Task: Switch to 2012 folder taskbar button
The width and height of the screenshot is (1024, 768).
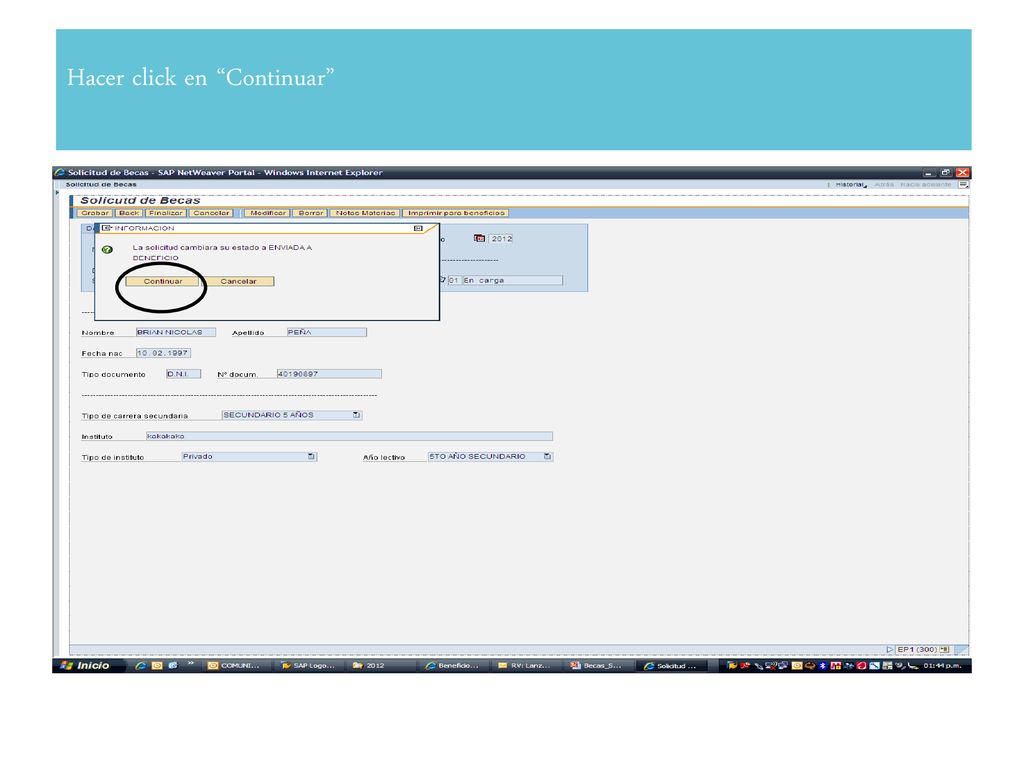Action: [x=380, y=665]
